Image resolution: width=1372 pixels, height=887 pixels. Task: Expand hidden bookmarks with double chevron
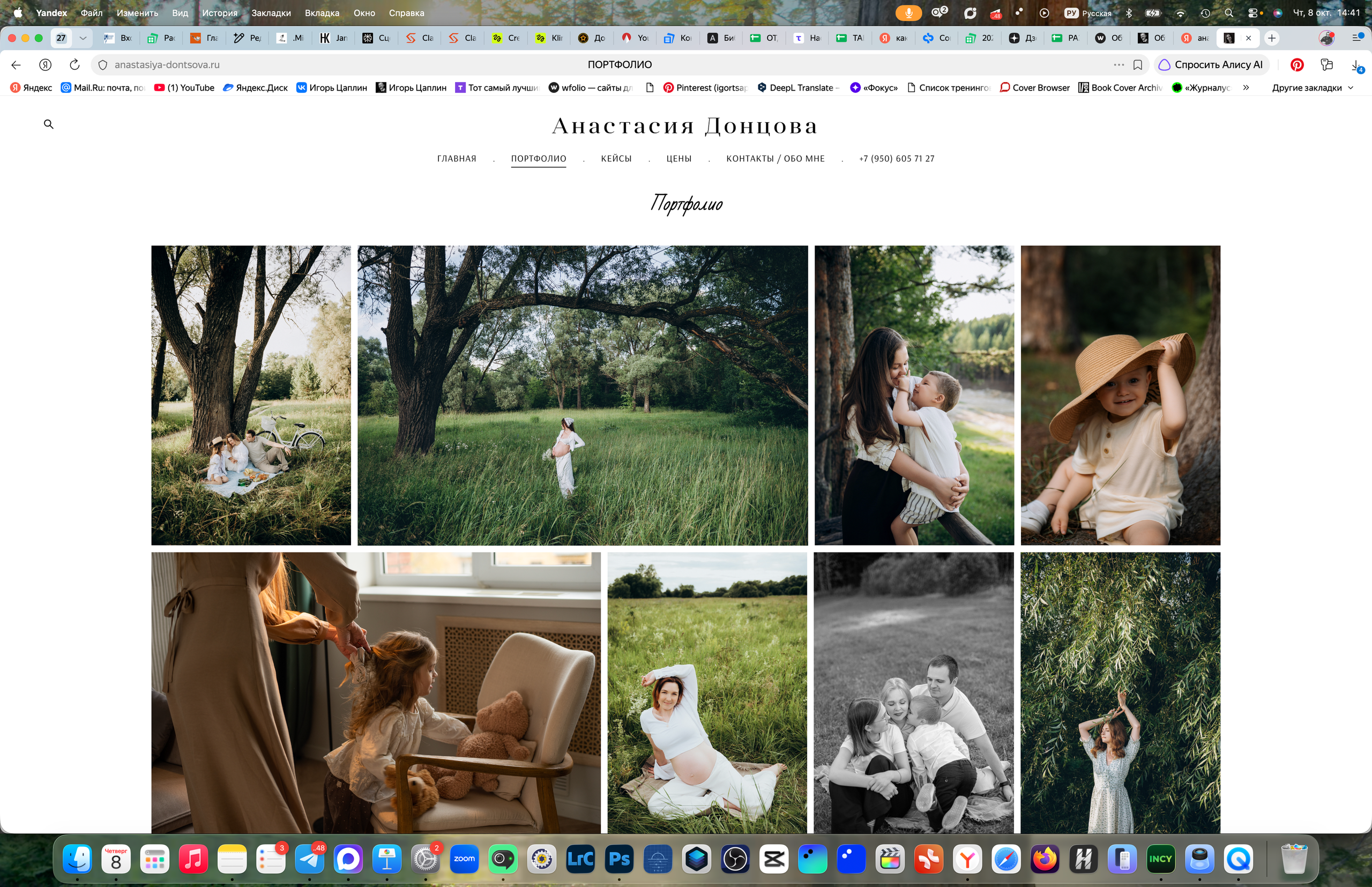click(1246, 87)
